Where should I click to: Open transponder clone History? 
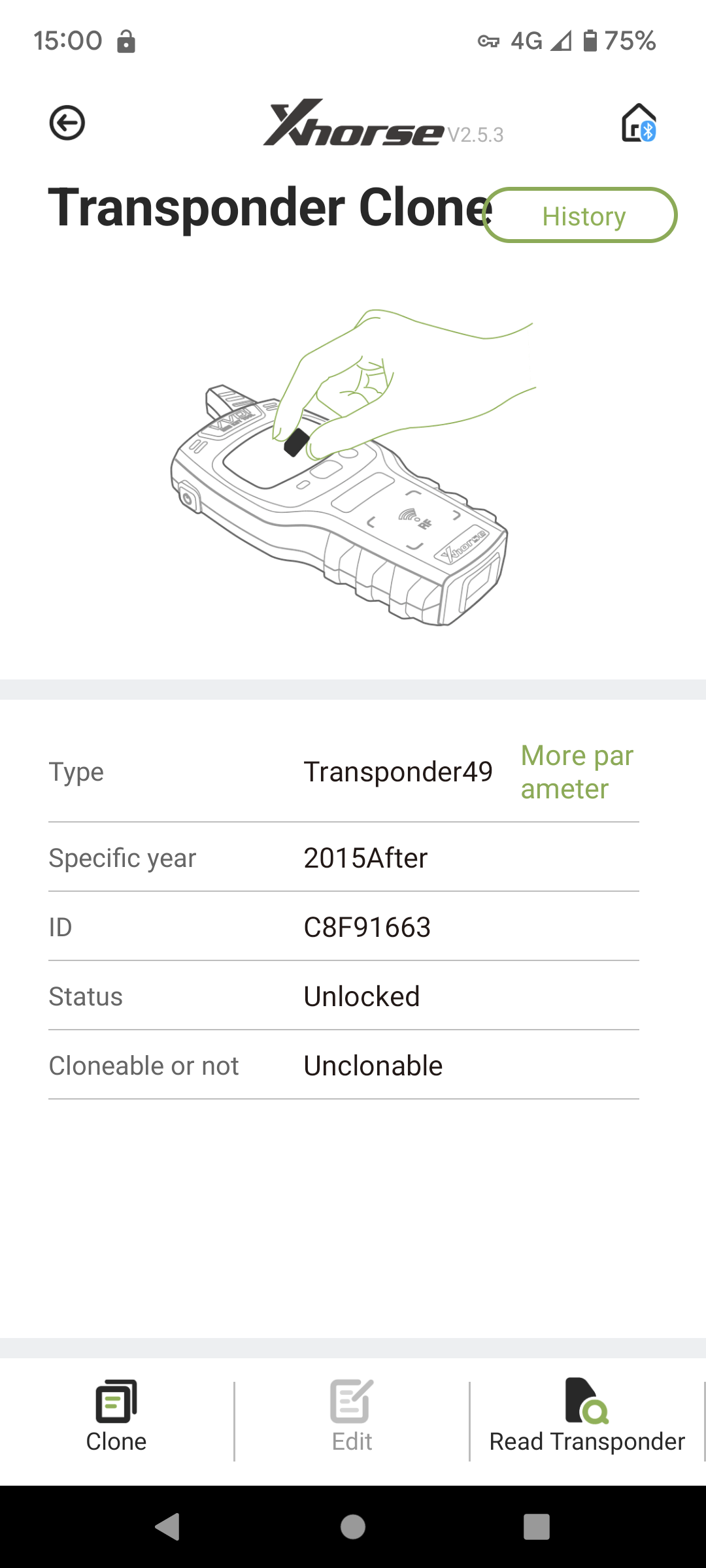tap(580, 216)
